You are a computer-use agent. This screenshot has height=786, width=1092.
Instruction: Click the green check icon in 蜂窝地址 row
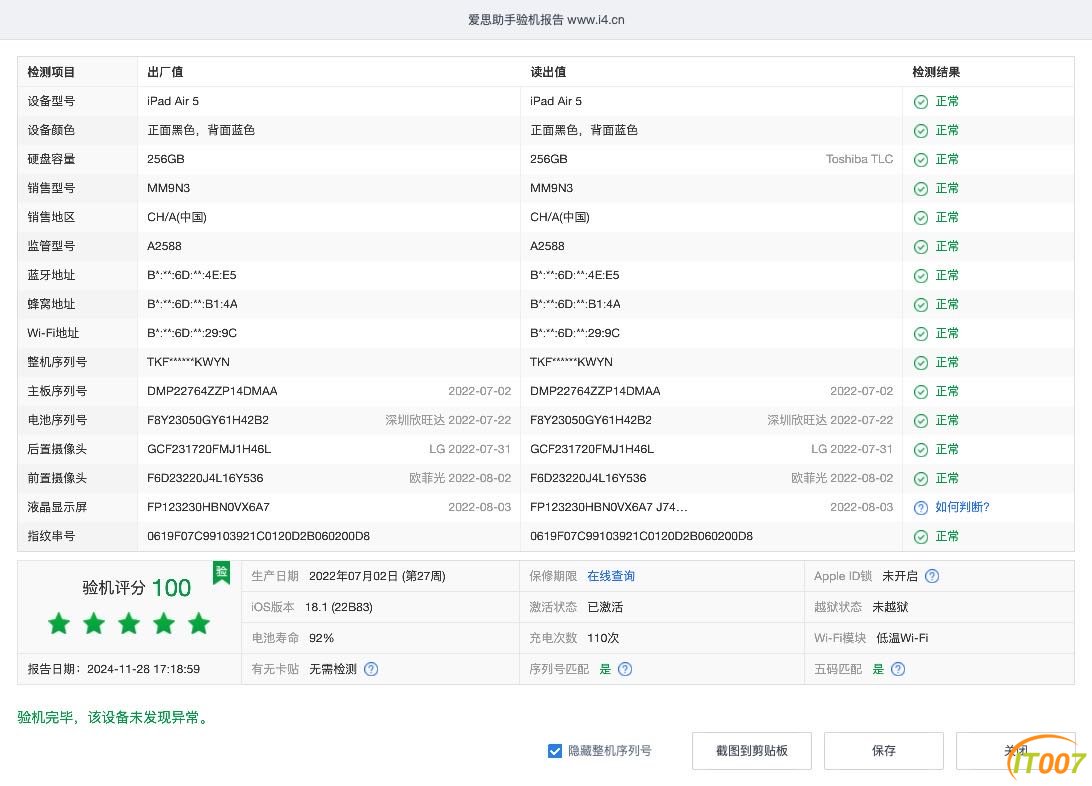pyautogui.click(x=921, y=305)
